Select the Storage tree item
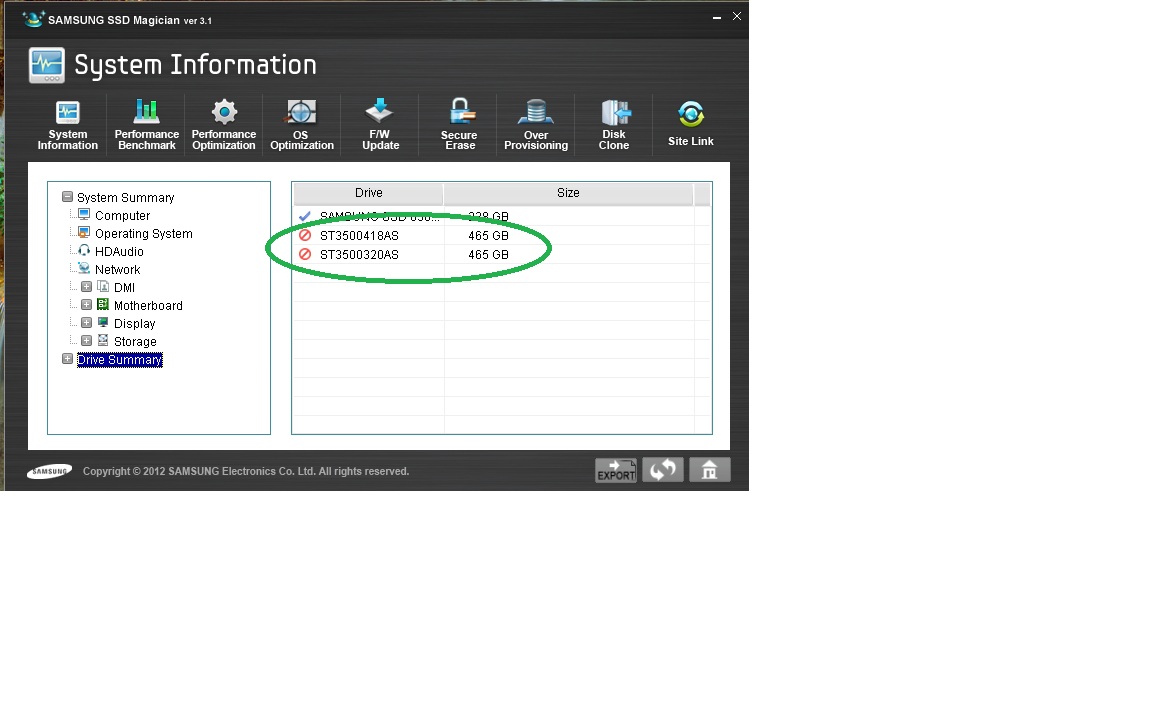 (135, 342)
